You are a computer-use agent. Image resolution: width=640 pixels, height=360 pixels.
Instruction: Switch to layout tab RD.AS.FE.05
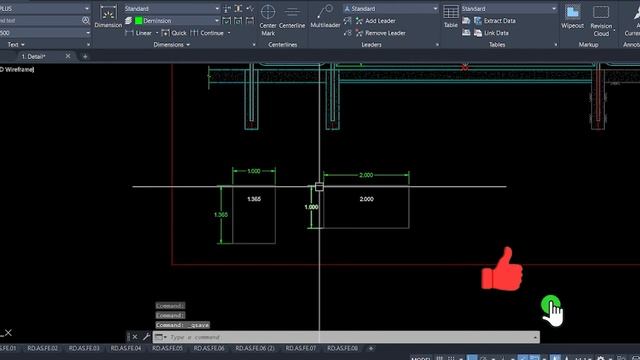coord(167,348)
